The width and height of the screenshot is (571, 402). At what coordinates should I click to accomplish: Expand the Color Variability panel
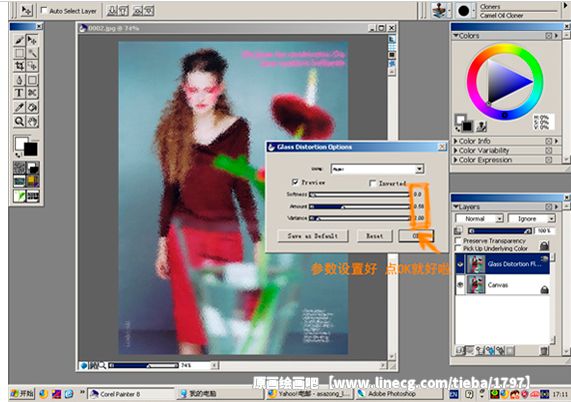click(x=455, y=150)
